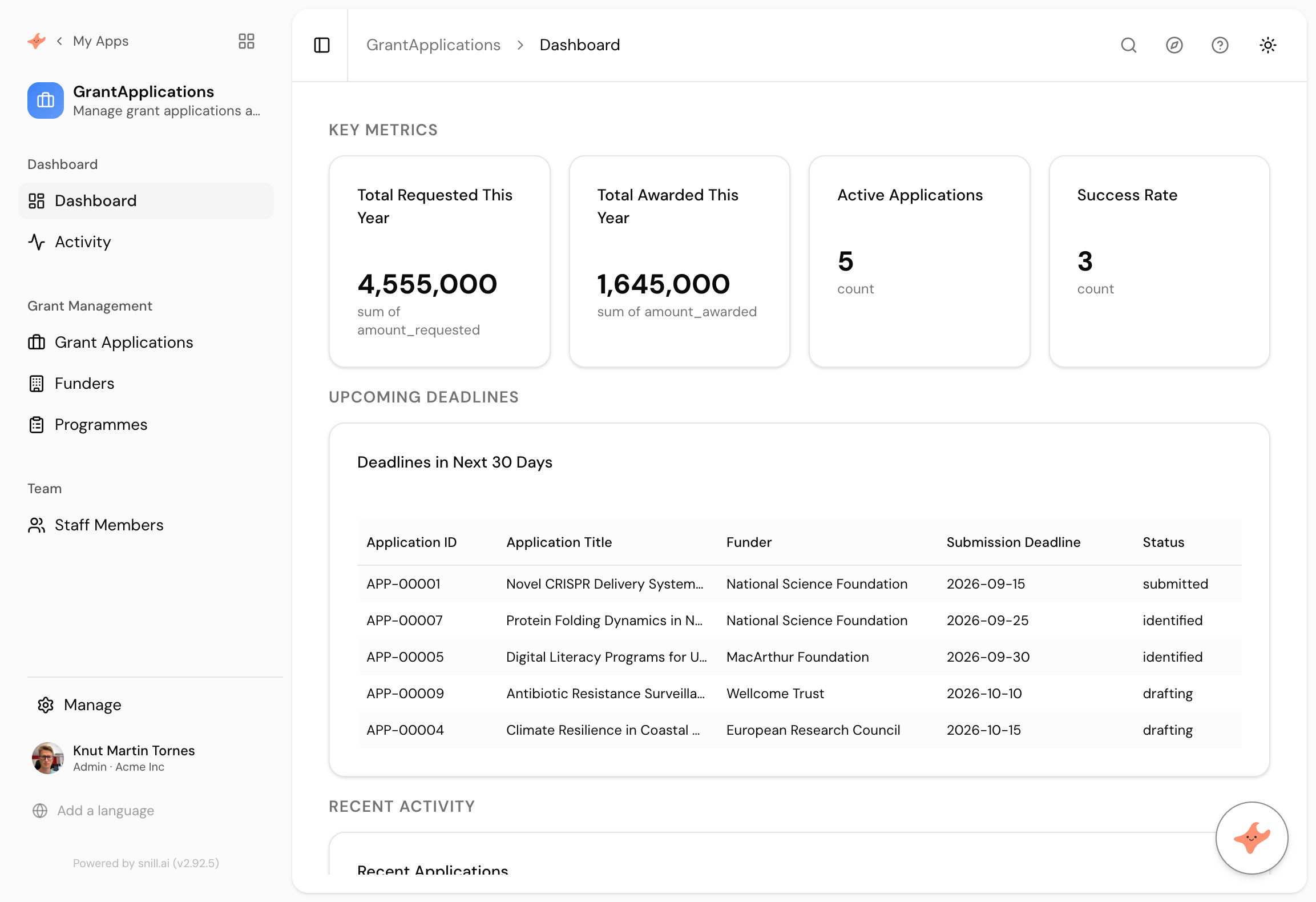This screenshot has height=902, width=1316.
Task: Click the Manage link
Action: (92, 705)
